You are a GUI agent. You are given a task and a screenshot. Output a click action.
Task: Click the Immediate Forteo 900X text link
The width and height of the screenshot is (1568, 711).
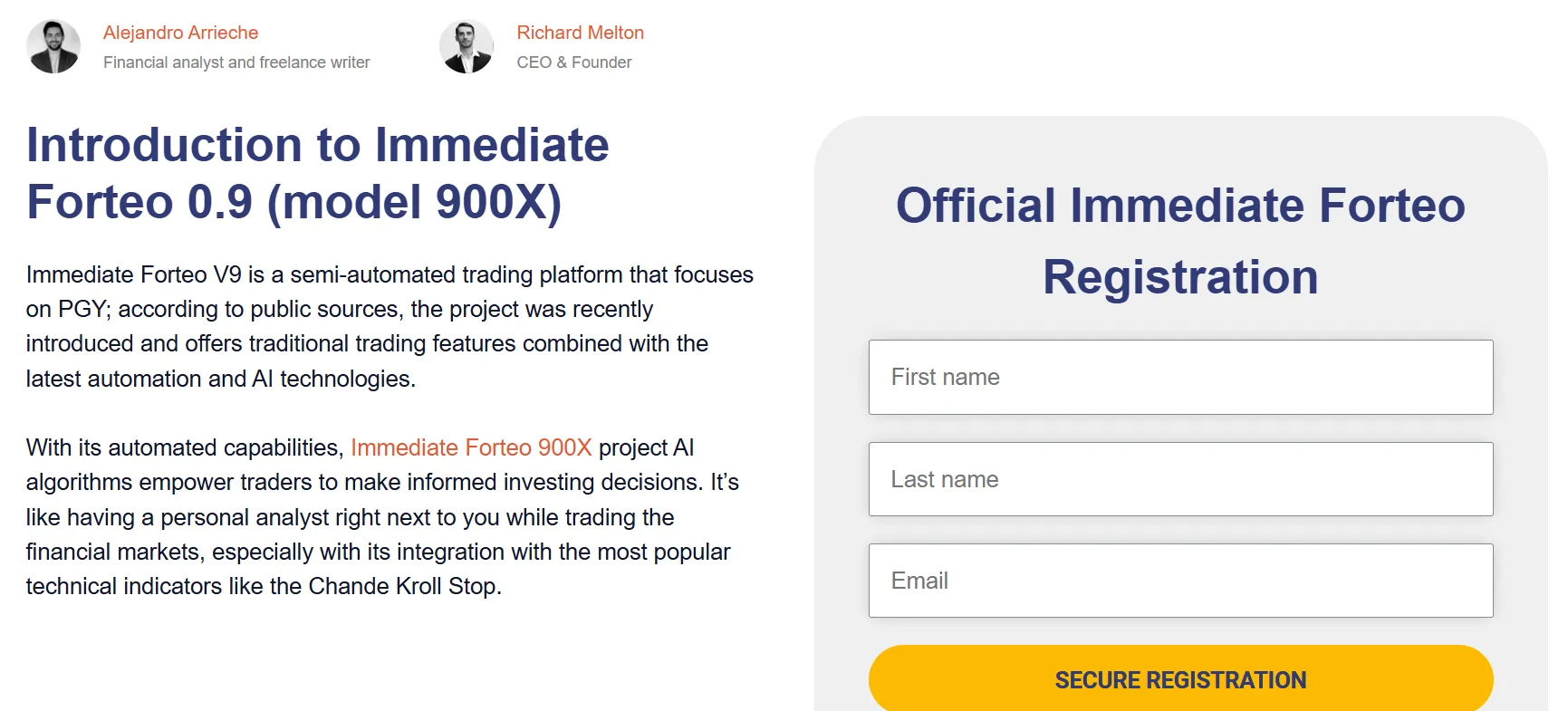pyautogui.click(x=470, y=447)
